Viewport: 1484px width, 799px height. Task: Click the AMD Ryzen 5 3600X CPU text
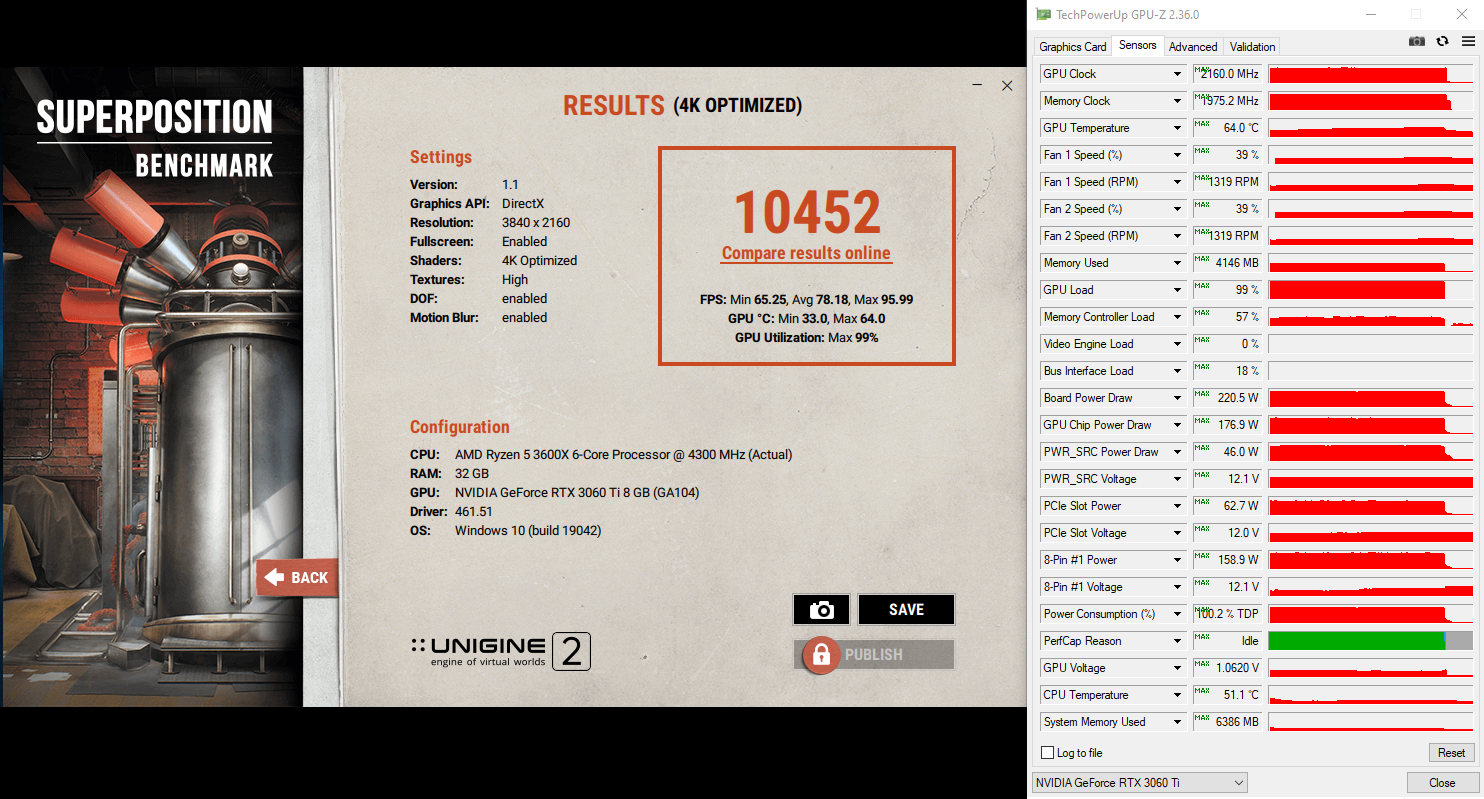623,455
